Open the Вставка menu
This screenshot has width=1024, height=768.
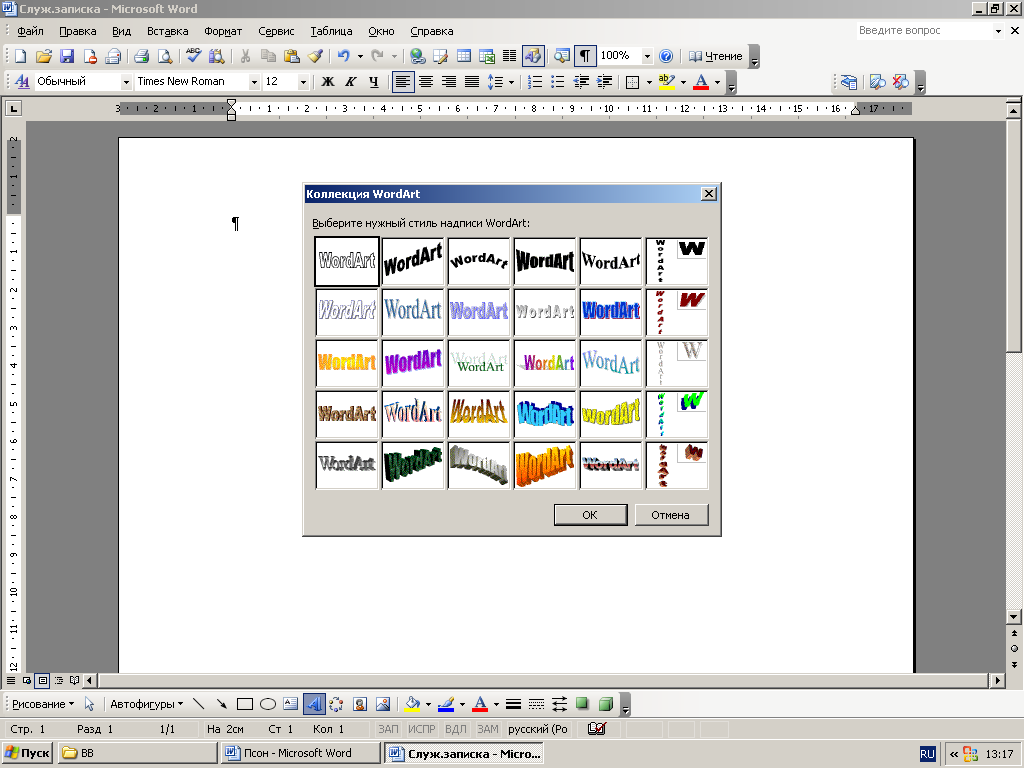coord(167,31)
